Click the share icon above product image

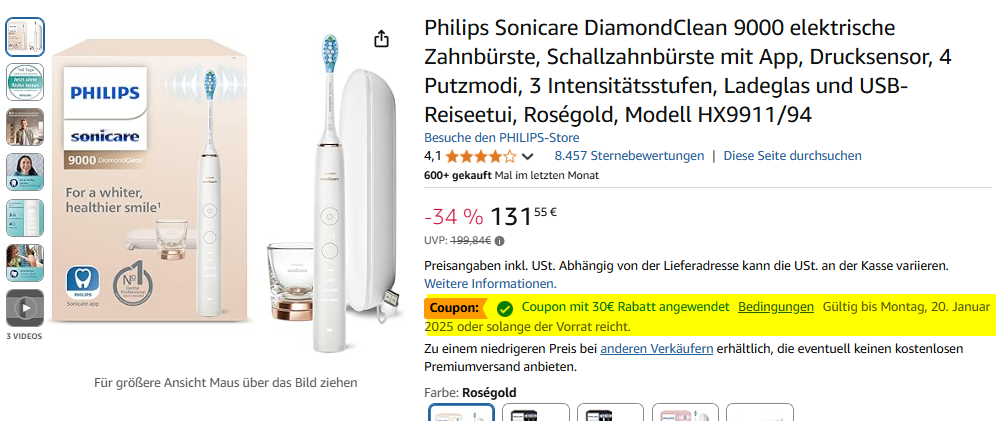coord(381,39)
